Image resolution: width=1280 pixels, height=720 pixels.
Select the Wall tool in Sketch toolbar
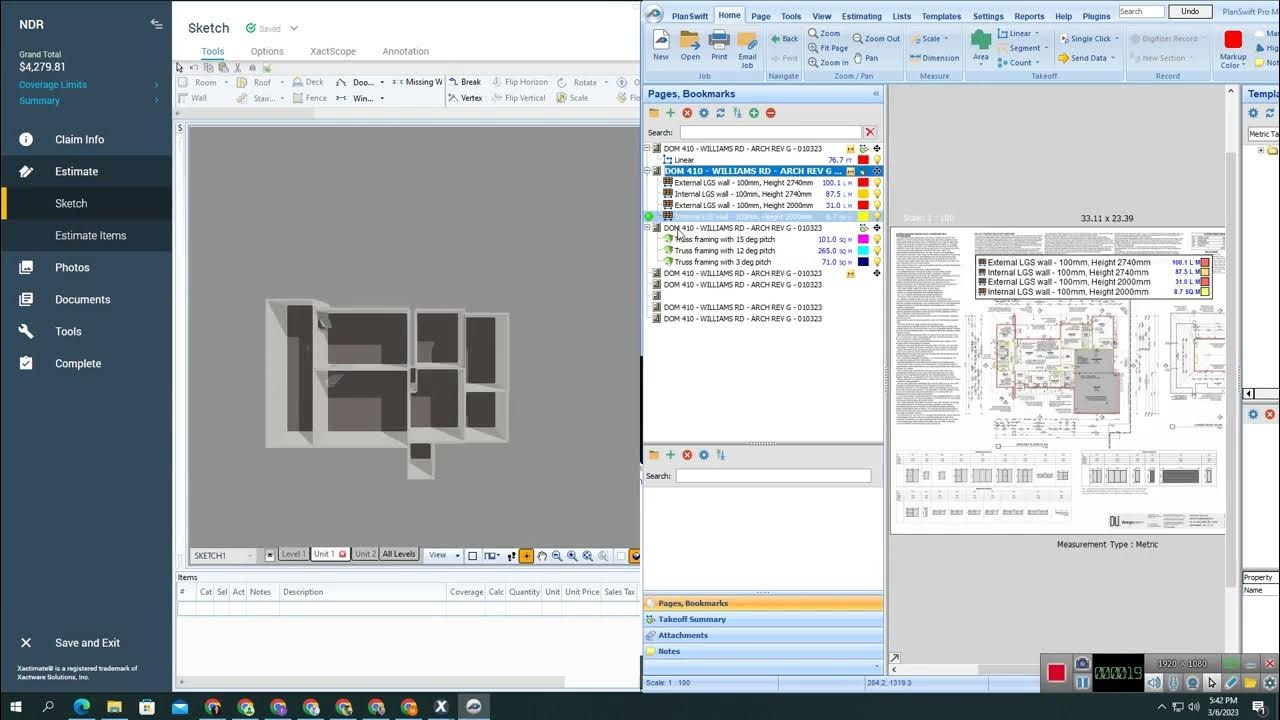click(193, 98)
